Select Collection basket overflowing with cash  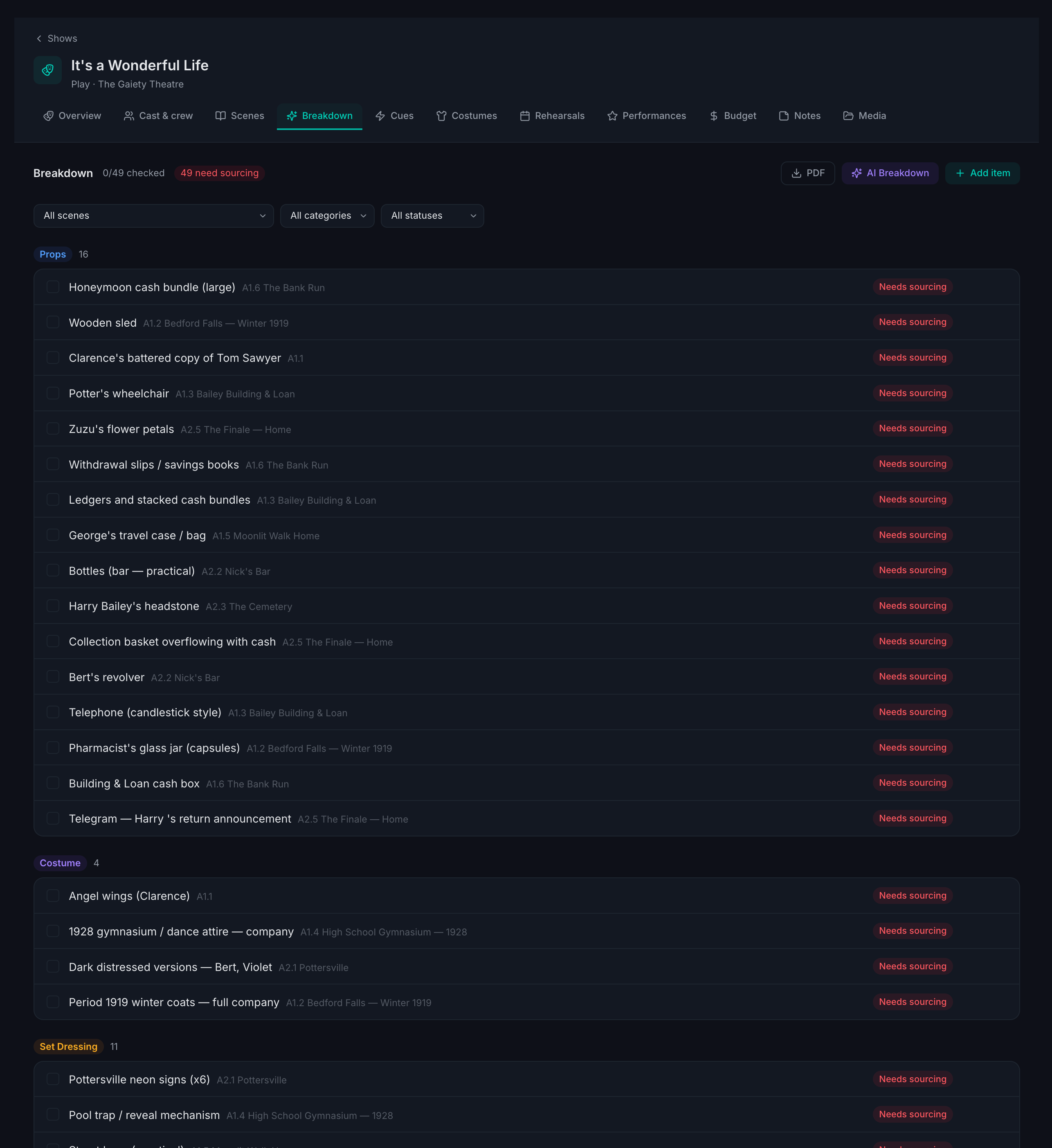coord(172,642)
